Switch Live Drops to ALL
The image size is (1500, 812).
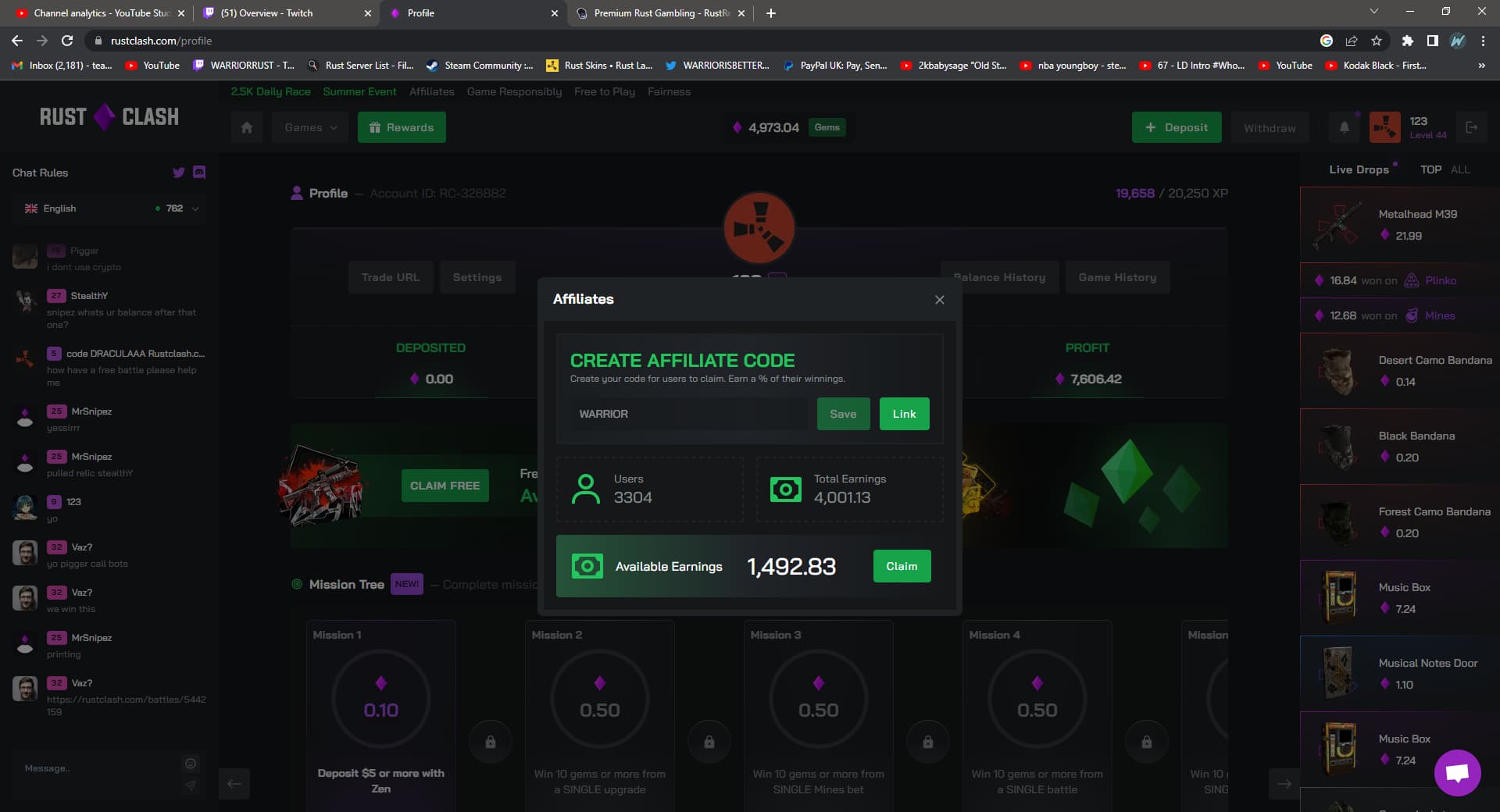1459,169
